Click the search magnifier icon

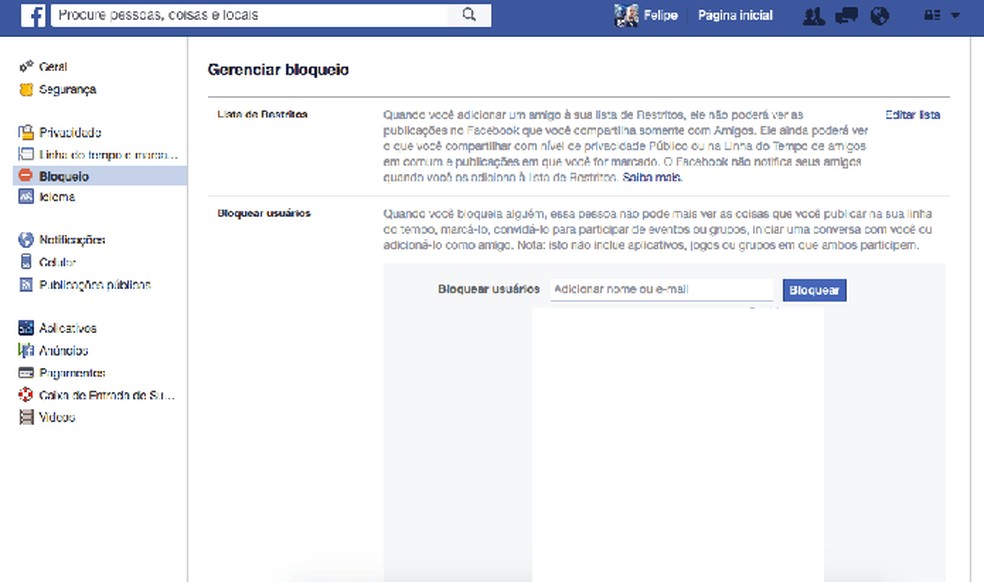(468, 15)
